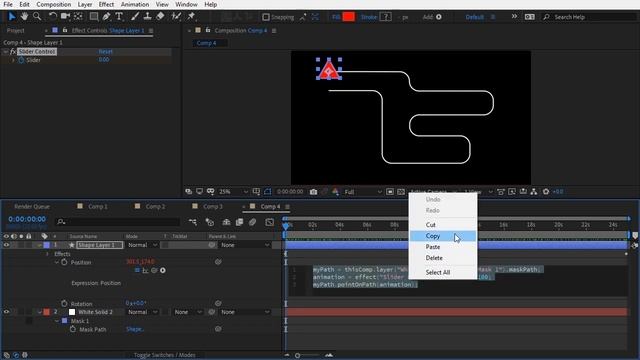This screenshot has height=360, width=640.
Task: Open the Graph Editor icon in timeline
Action: (x=269, y=222)
